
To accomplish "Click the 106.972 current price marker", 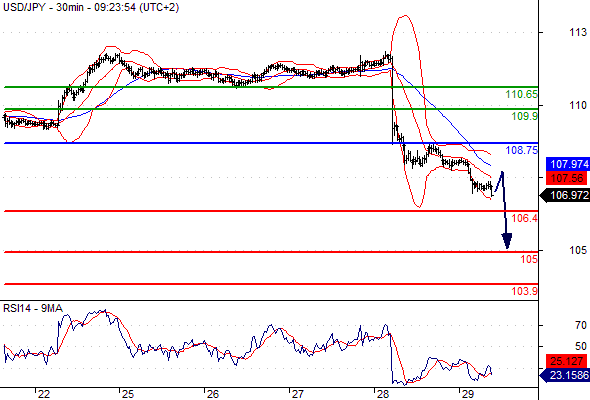I will pyautogui.click(x=566, y=195).
